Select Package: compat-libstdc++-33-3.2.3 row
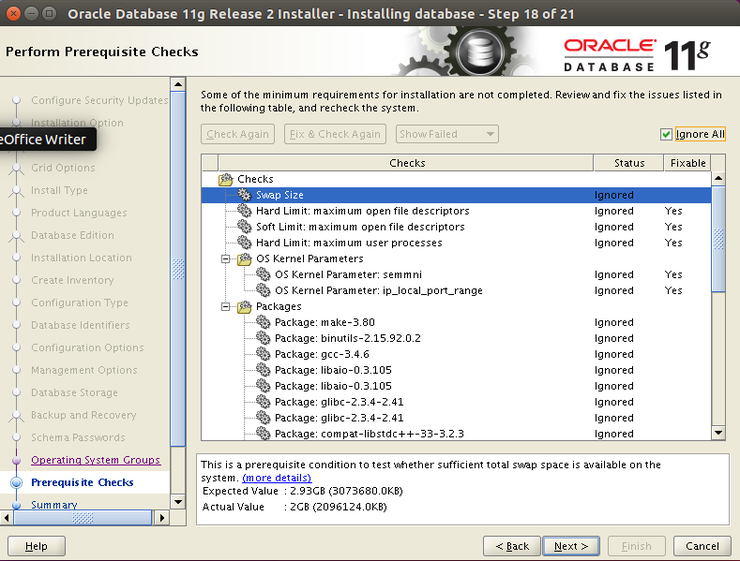740x561 pixels. pos(456,434)
